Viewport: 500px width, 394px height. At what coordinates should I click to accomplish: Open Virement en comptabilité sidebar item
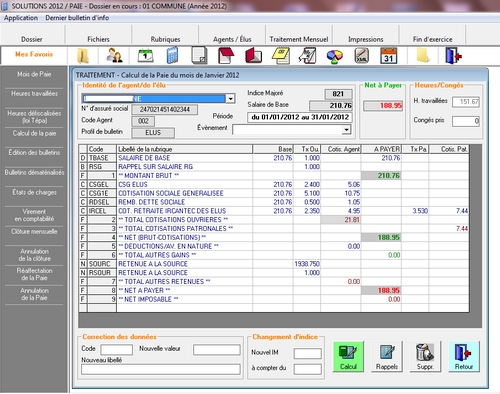34,215
